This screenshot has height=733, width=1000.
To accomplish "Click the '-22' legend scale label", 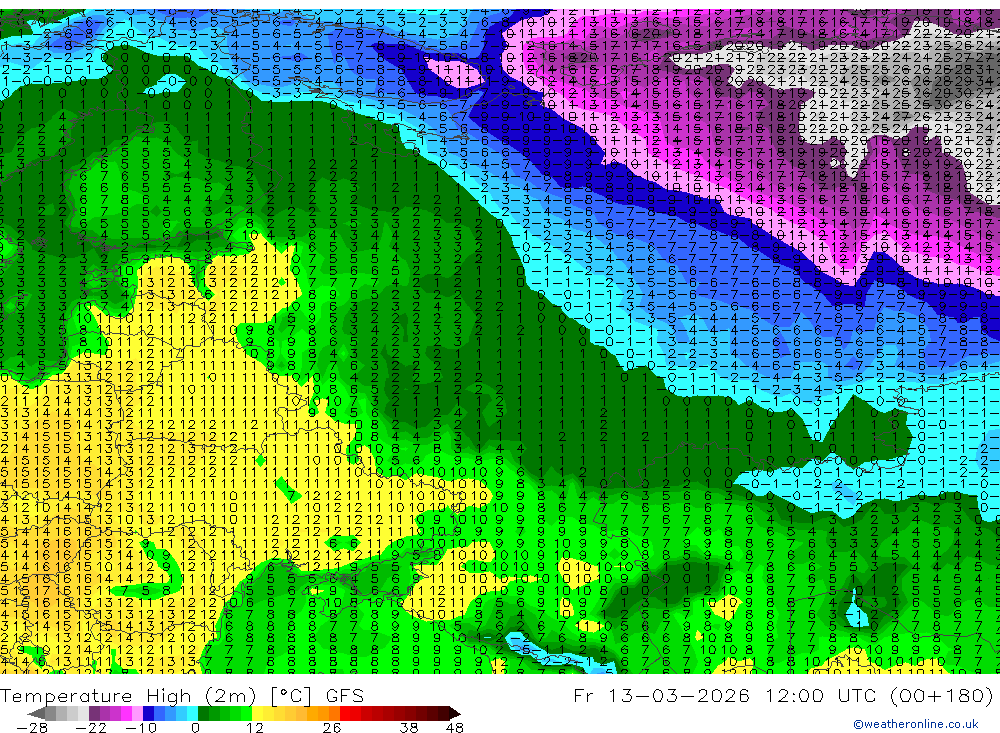I will point(91,727).
